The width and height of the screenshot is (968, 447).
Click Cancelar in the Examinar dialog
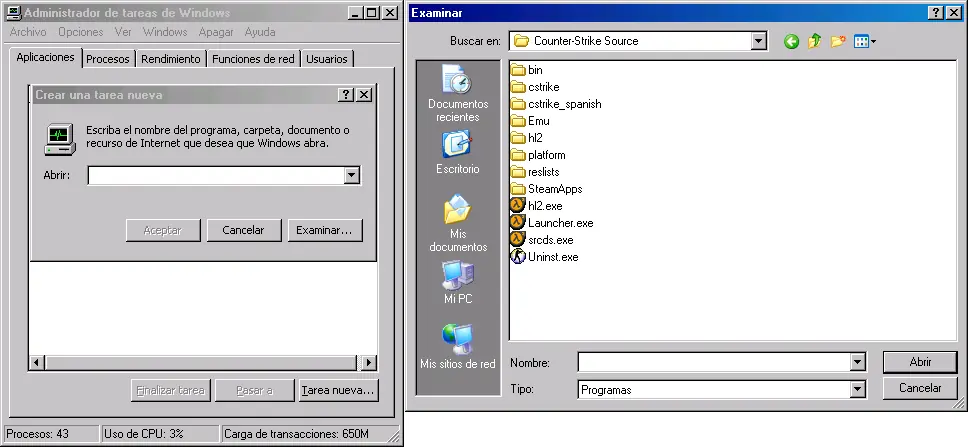pos(920,388)
